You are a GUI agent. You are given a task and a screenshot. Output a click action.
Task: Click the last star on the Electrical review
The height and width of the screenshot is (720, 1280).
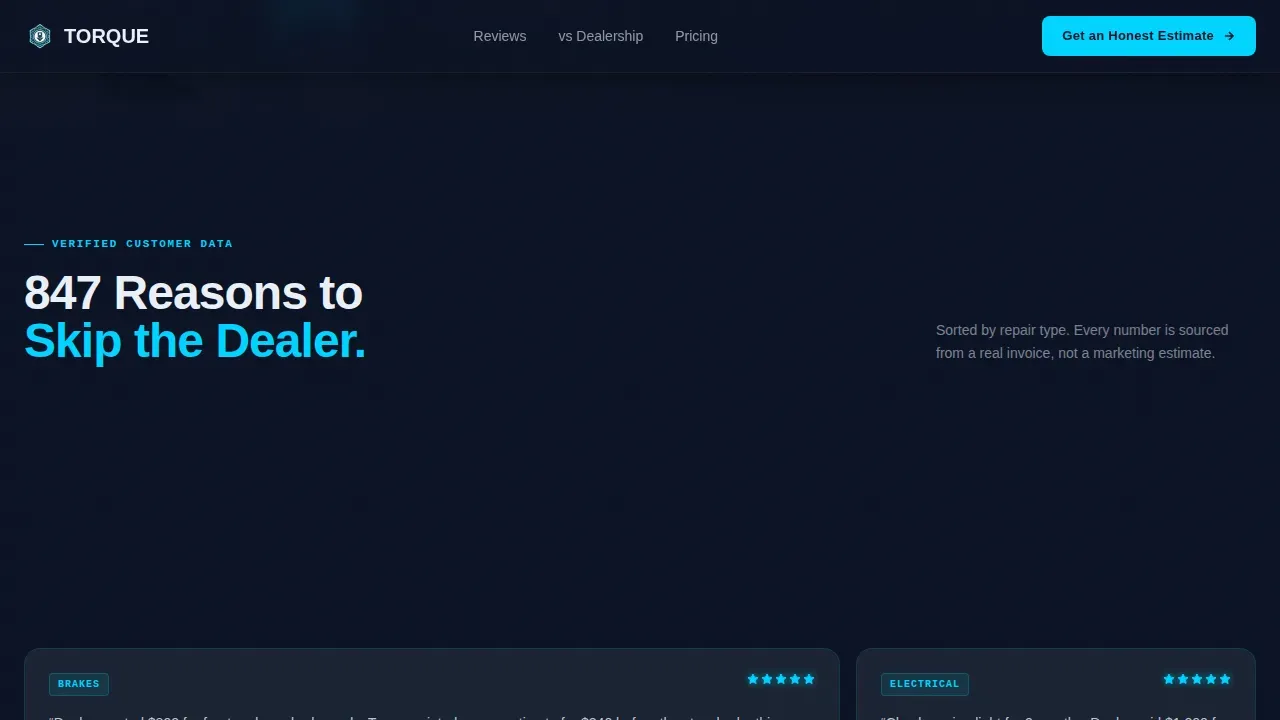pos(1225,679)
